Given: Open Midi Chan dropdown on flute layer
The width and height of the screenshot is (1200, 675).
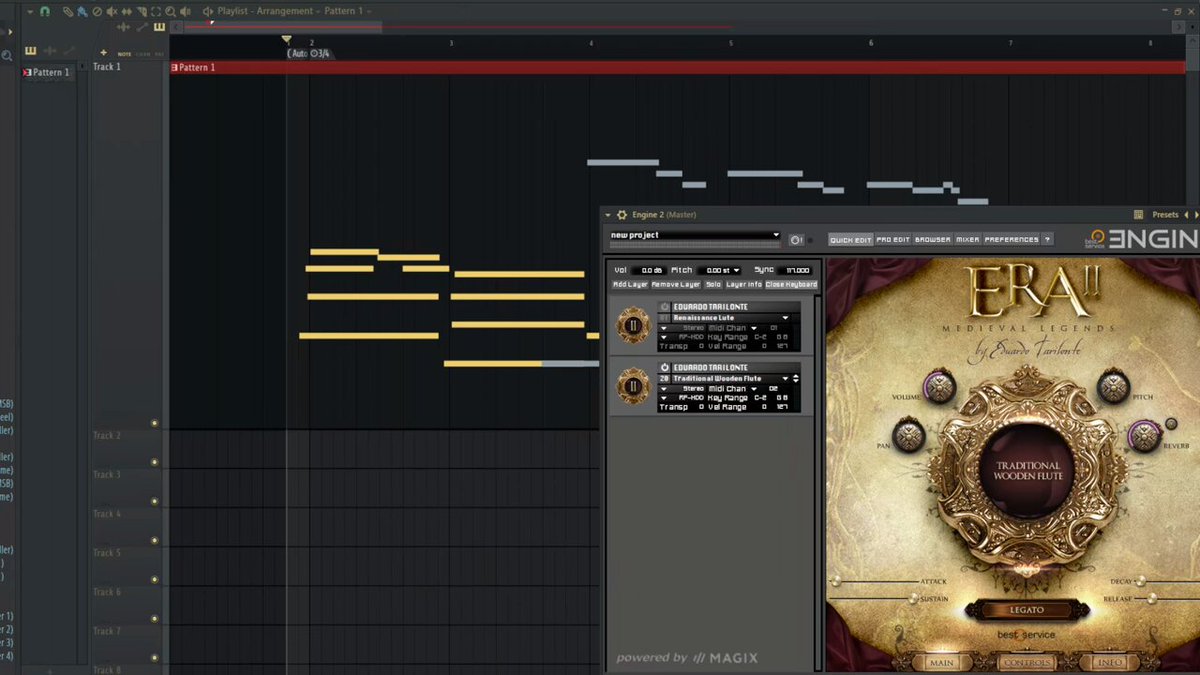Looking at the screenshot, I should (x=754, y=389).
